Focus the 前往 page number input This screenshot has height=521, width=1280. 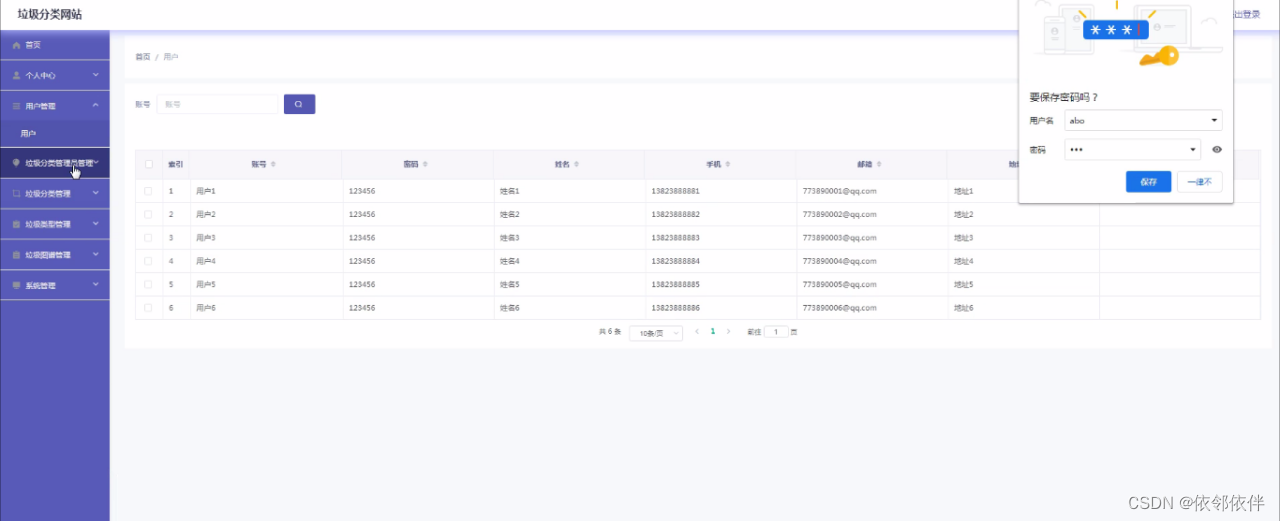[x=776, y=332]
